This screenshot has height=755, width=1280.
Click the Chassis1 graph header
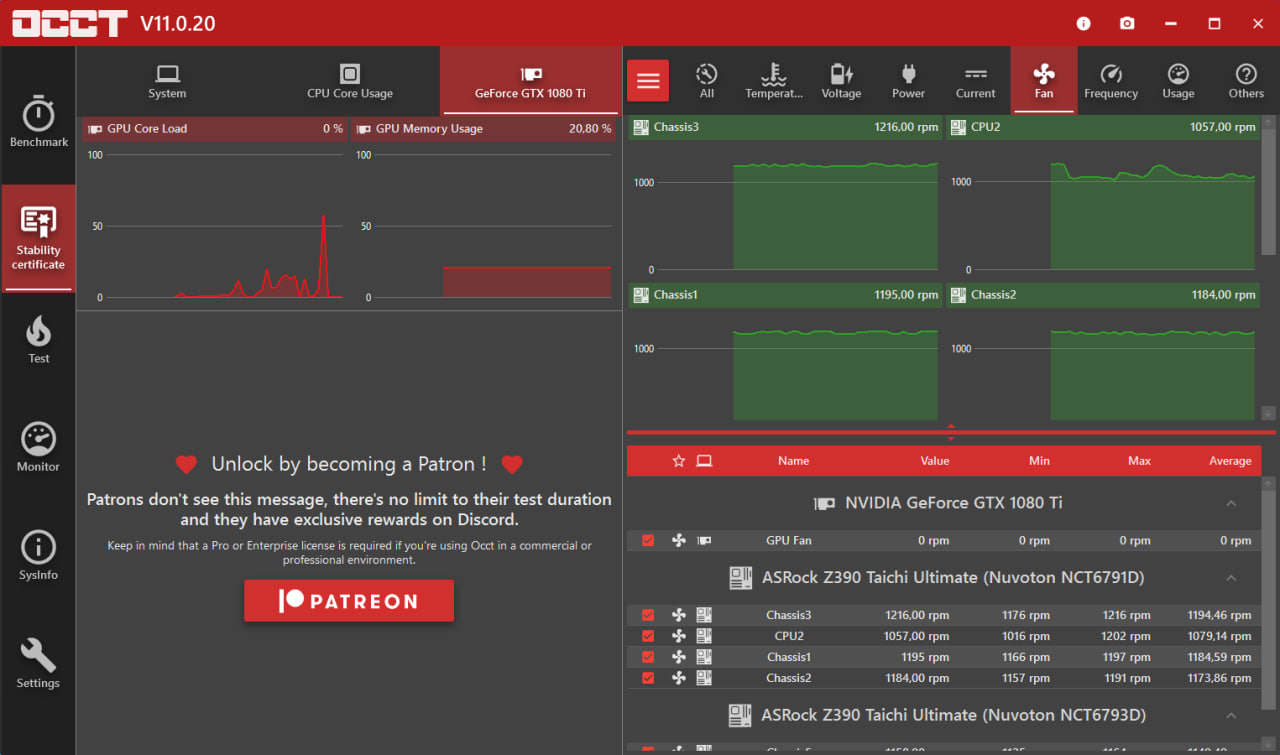pos(786,295)
